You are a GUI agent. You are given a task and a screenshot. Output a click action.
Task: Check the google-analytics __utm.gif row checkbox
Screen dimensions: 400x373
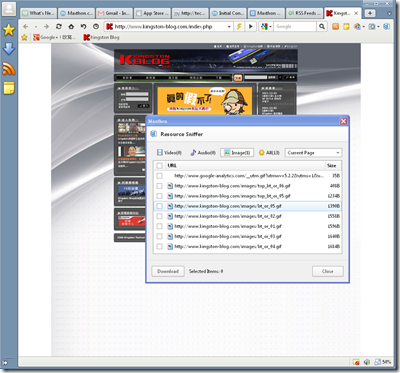[159, 176]
